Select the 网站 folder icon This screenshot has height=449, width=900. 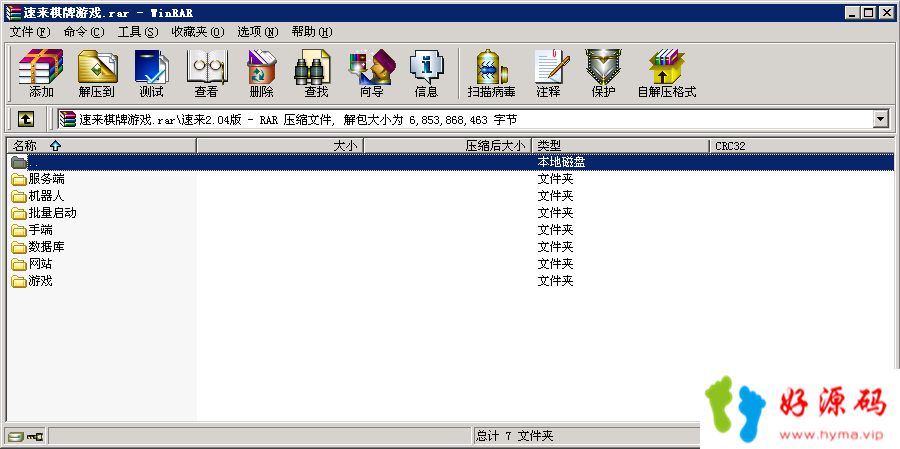(19, 264)
